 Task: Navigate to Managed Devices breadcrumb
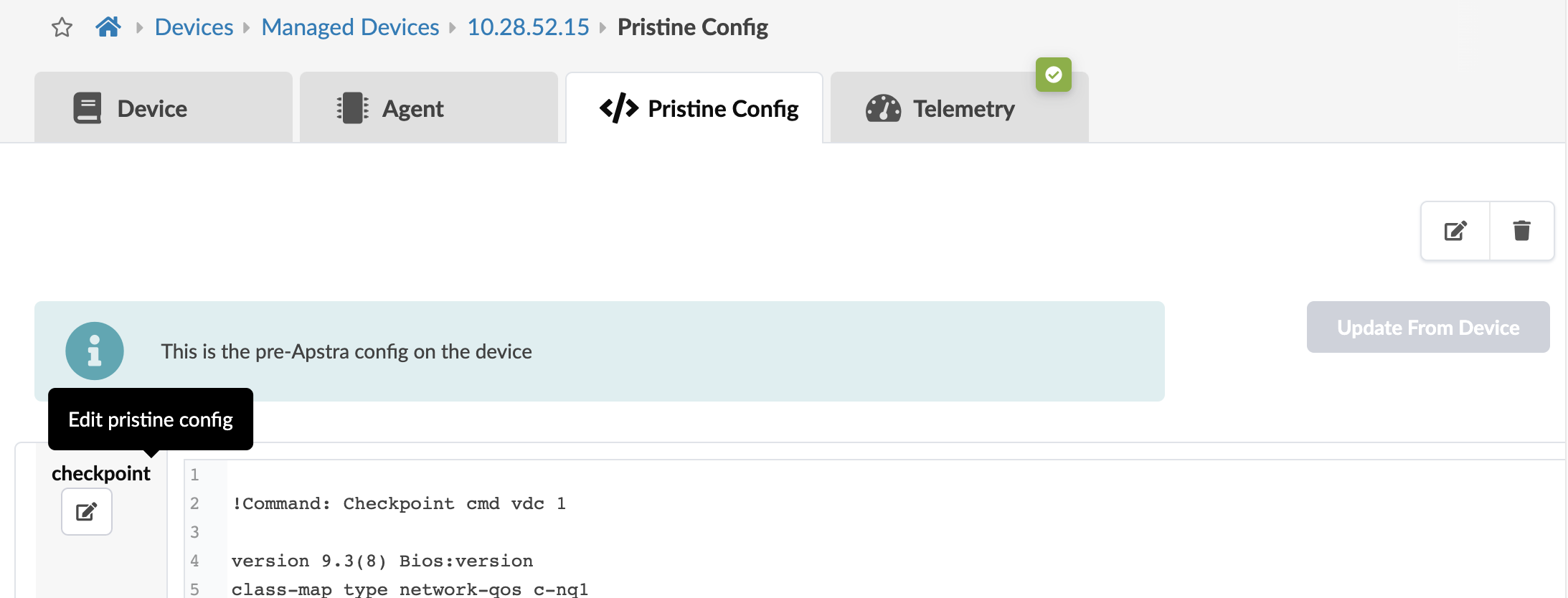pyautogui.click(x=350, y=27)
